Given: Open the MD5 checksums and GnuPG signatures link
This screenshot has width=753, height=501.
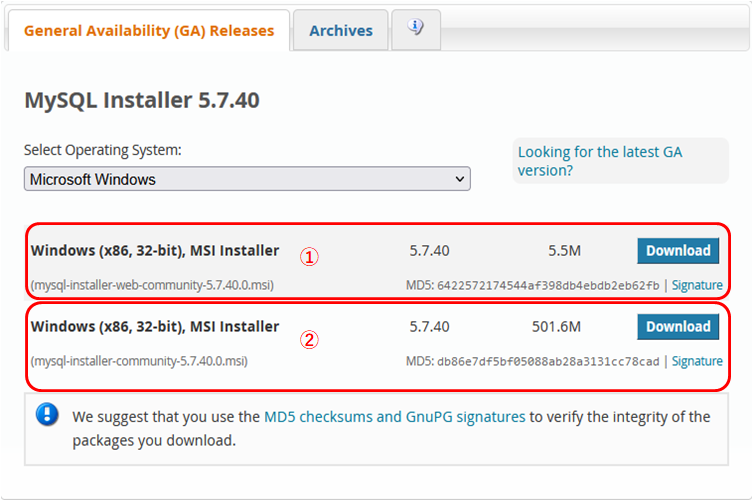Looking at the screenshot, I should point(395,417).
